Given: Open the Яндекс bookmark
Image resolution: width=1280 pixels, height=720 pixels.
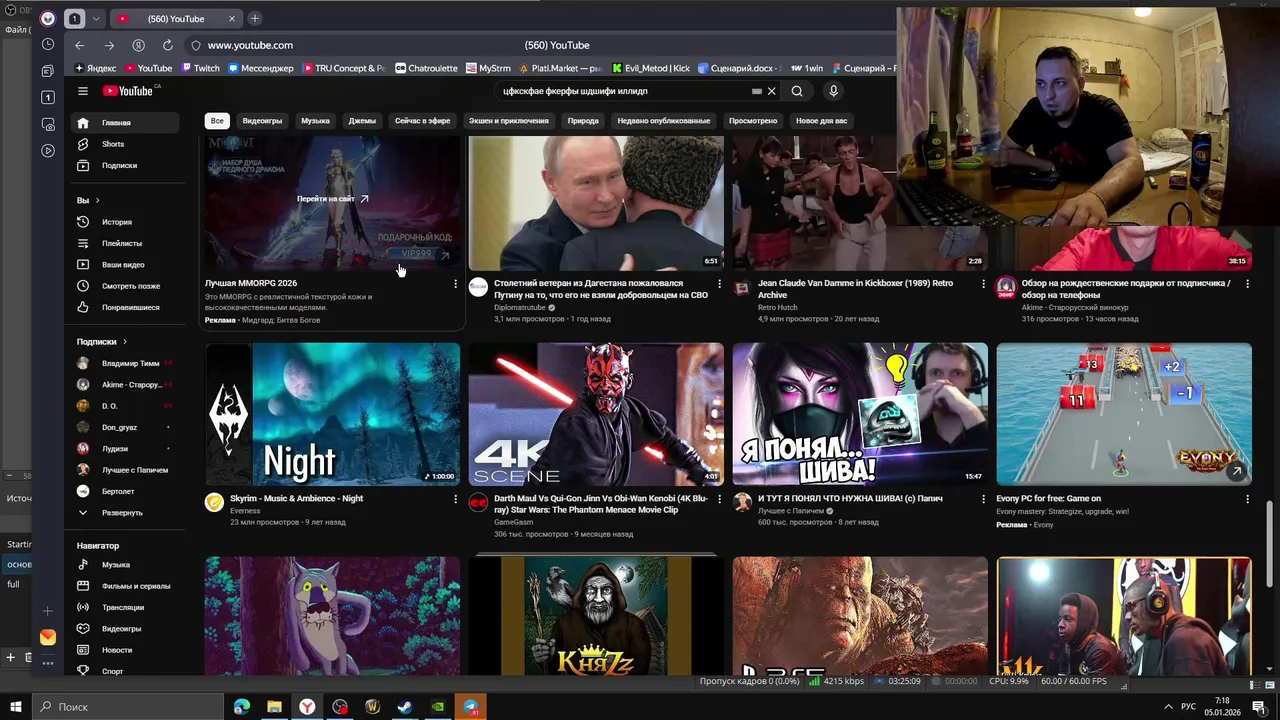Looking at the screenshot, I should [x=95, y=68].
